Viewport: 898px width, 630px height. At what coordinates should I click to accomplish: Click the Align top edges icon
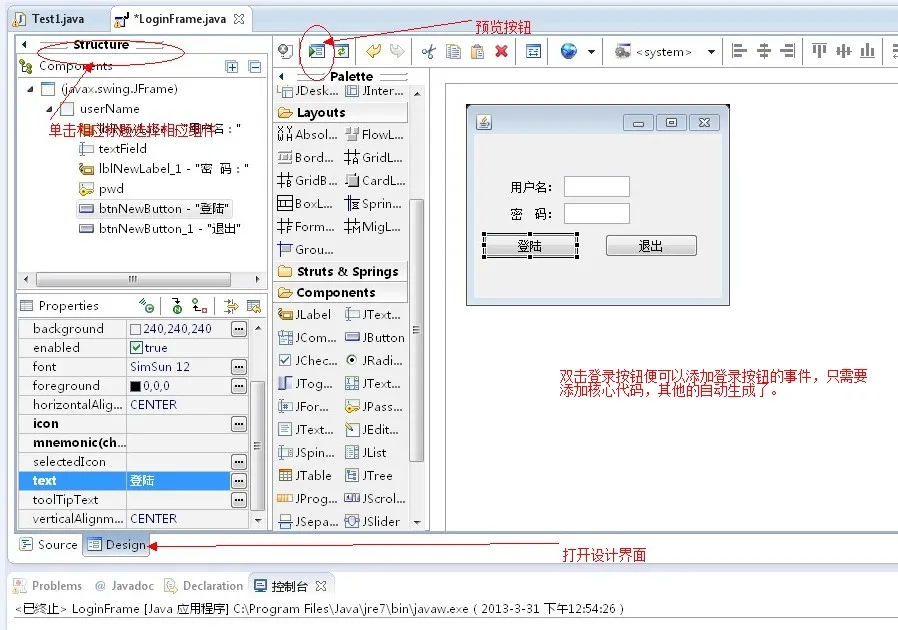pos(820,52)
